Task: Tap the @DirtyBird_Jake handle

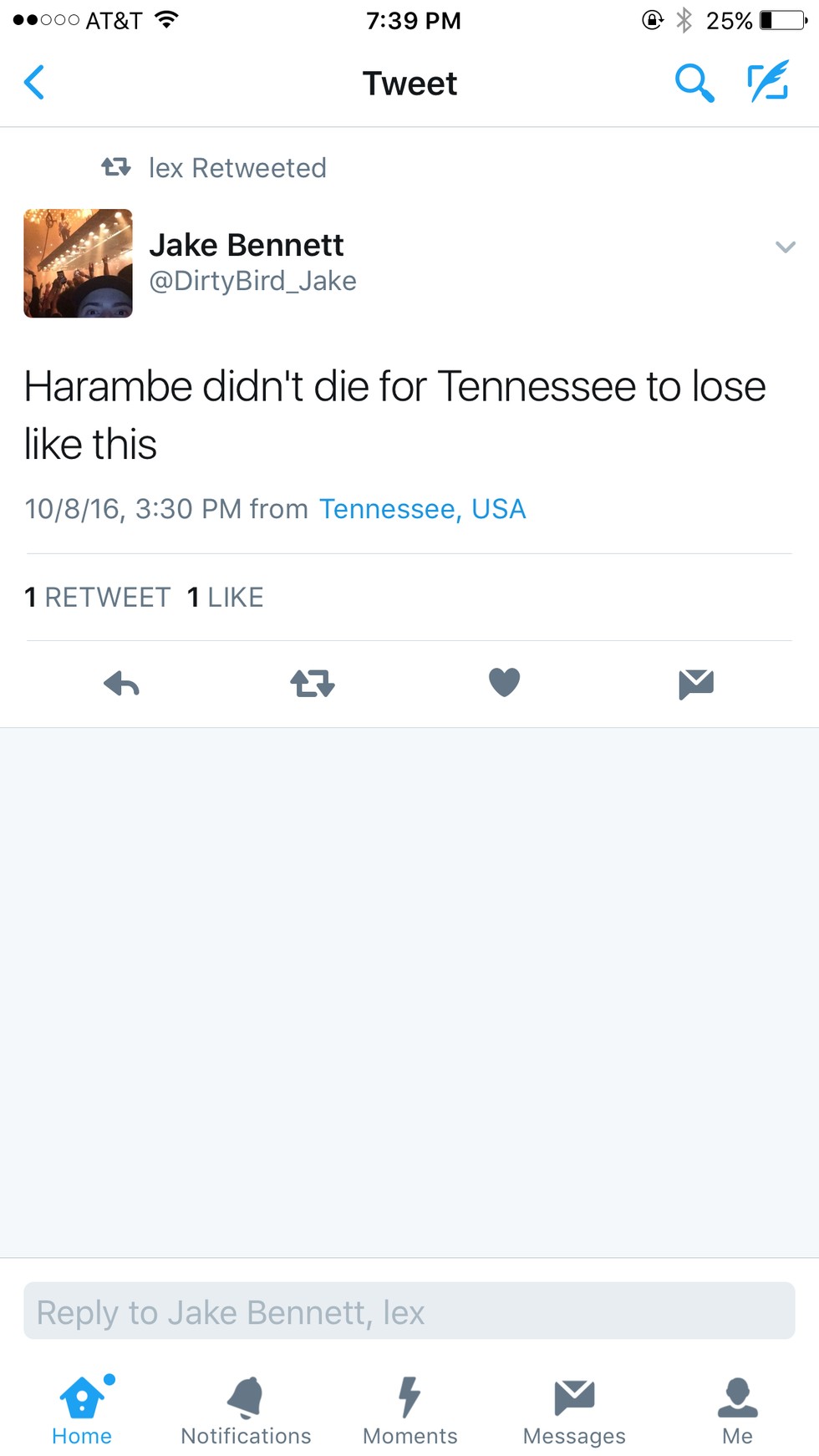Action: pos(252,281)
